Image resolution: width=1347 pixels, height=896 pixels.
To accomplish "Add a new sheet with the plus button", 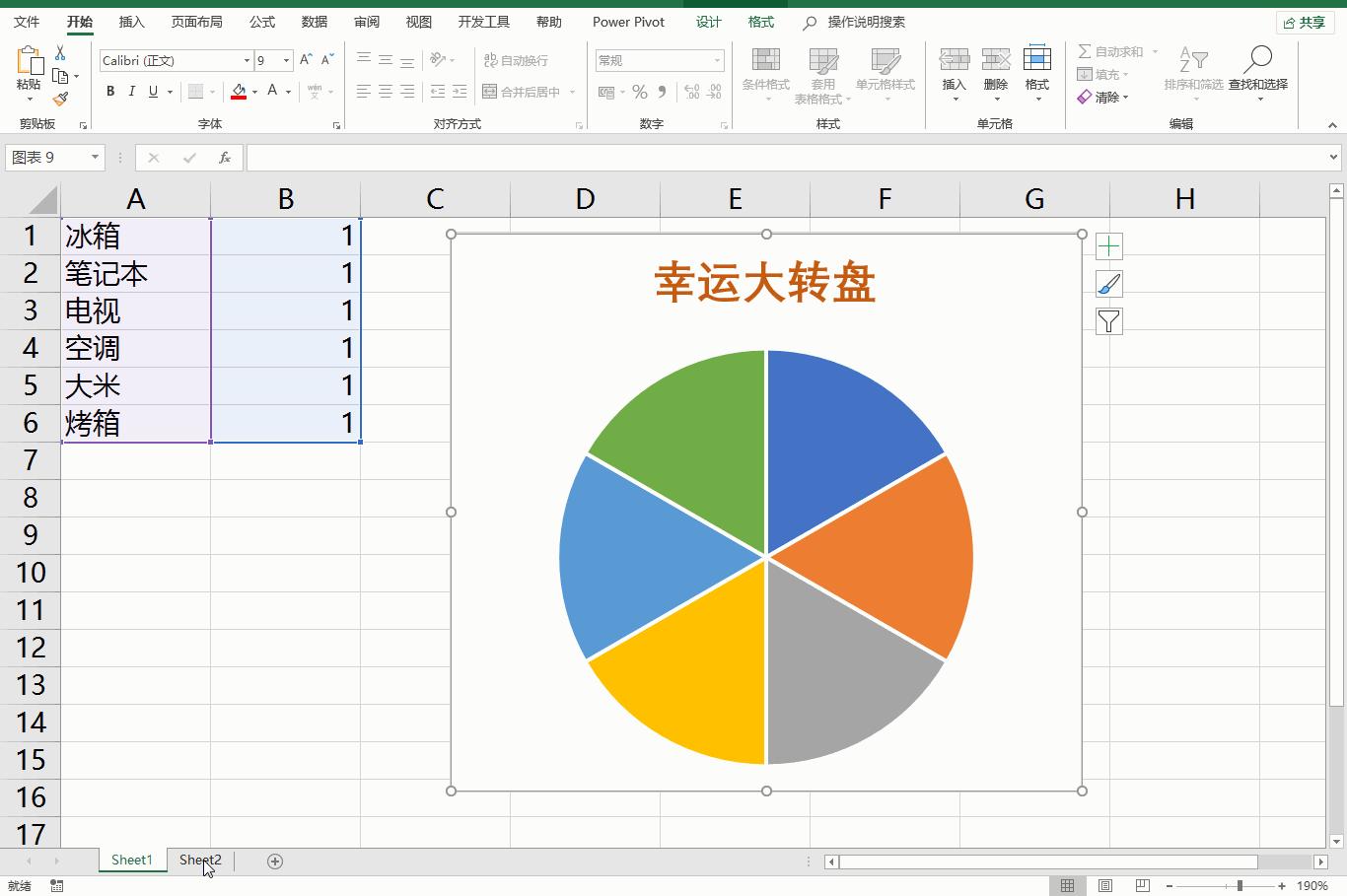I will click(274, 861).
